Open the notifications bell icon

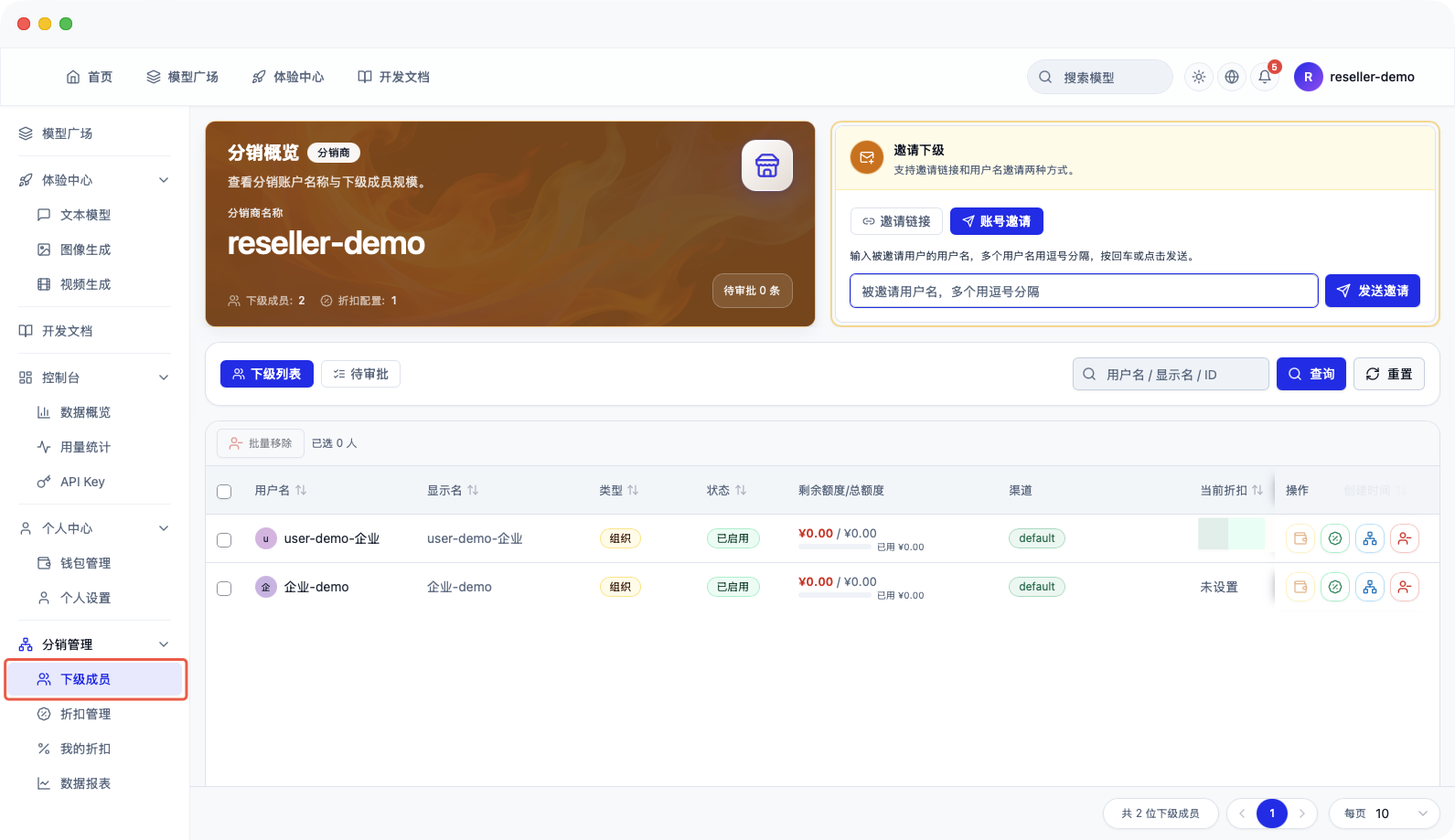pos(1265,77)
